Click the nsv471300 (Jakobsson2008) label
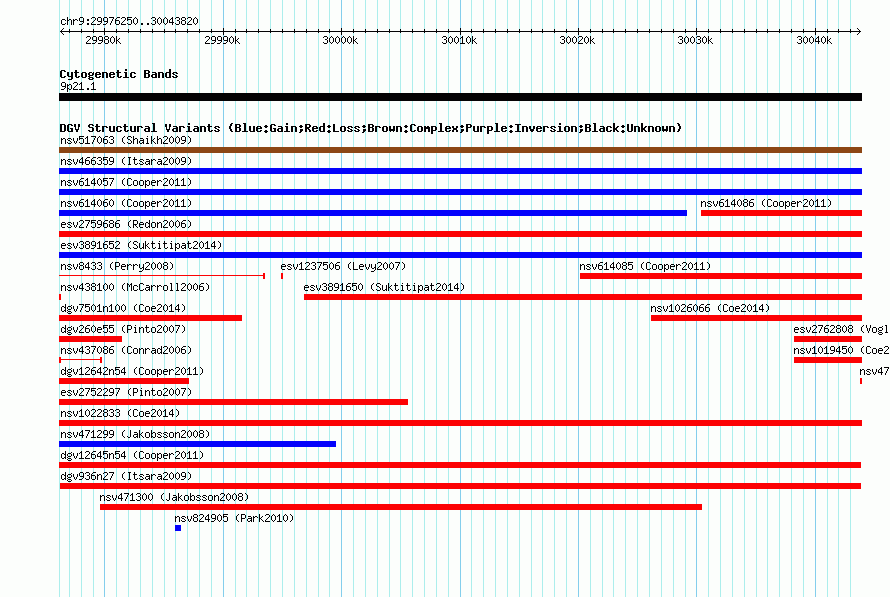 pos(174,497)
